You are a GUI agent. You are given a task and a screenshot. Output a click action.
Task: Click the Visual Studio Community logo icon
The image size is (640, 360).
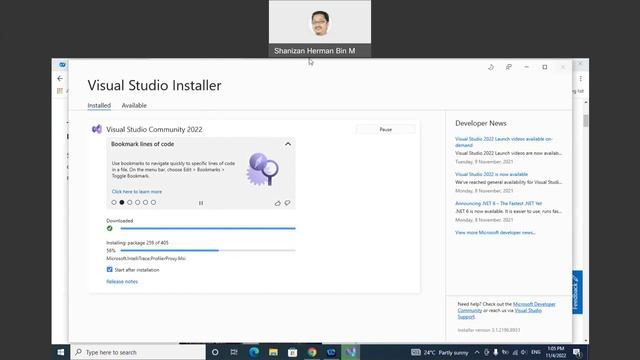(97, 129)
